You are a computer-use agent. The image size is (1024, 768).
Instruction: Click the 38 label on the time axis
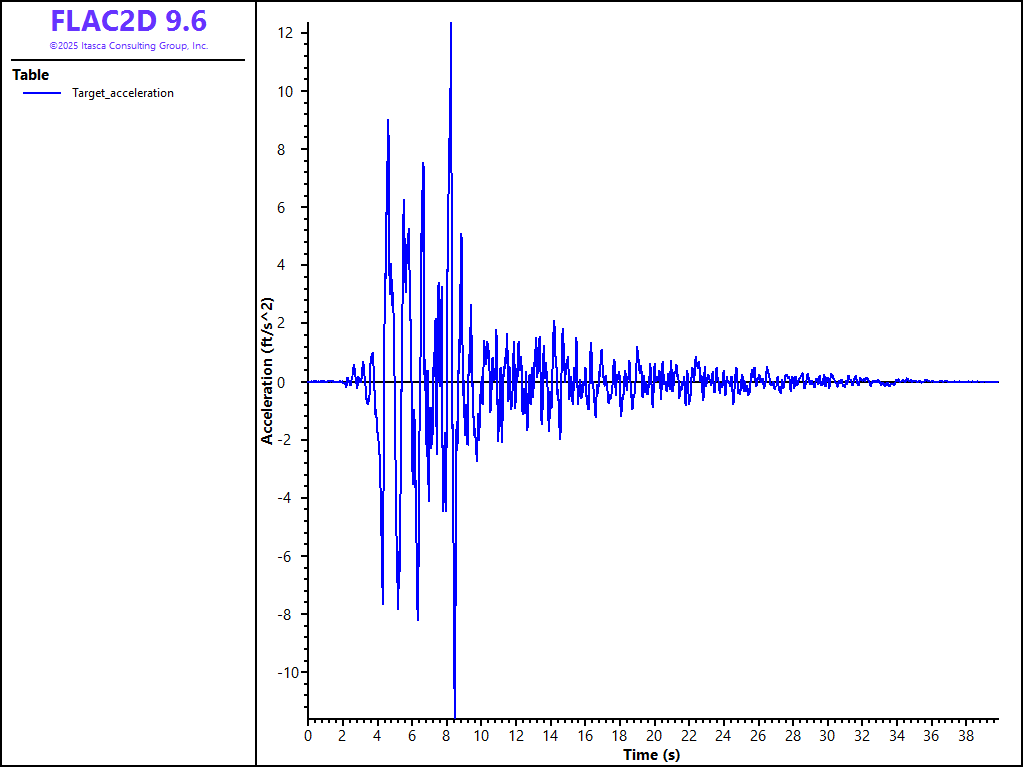click(x=965, y=736)
